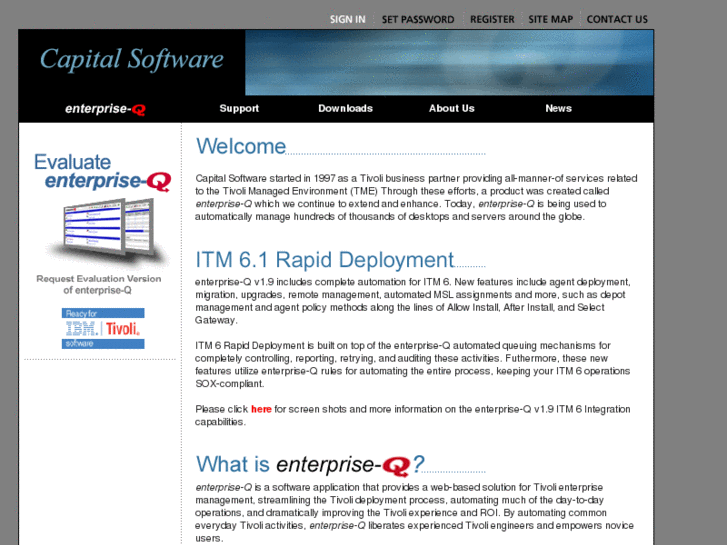Screen dimensions: 727x545
Task: Click the ITM 6.1 Rapid Deployment heading
Action: point(325,260)
